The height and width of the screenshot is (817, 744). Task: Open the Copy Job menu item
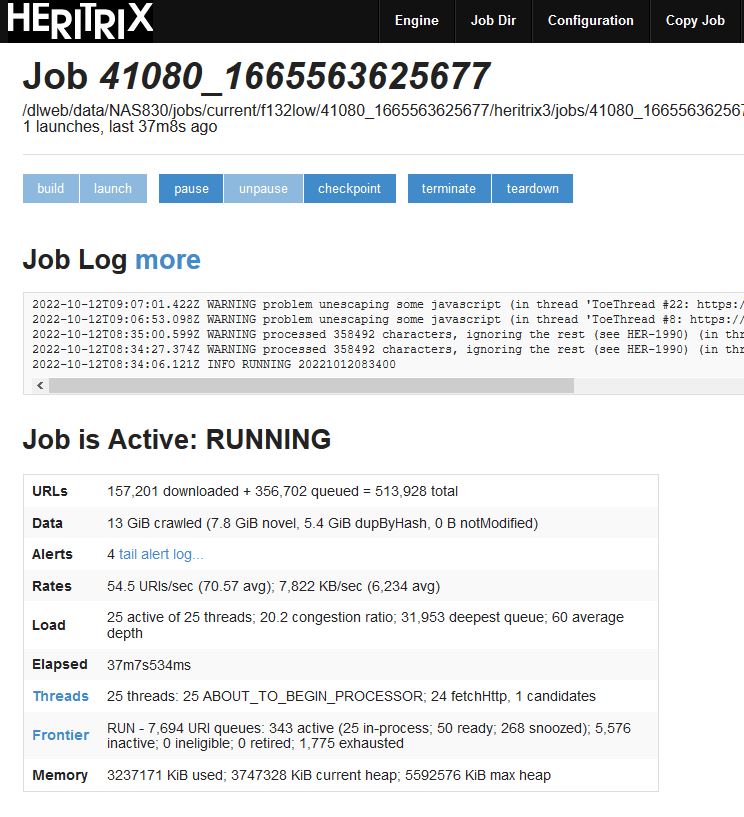click(696, 21)
